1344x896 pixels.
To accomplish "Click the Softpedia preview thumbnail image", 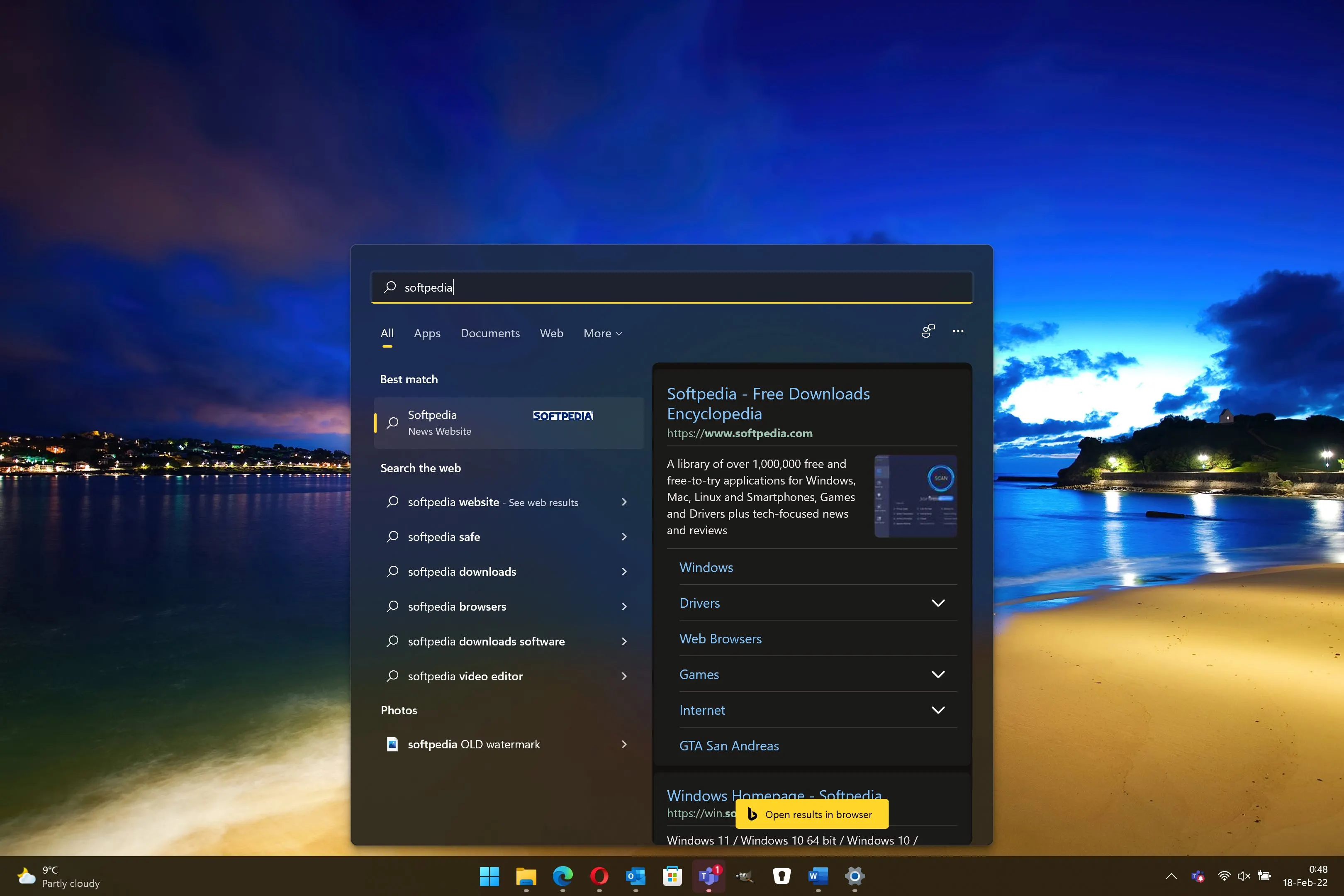I will pyautogui.click(x=915, y=496).
